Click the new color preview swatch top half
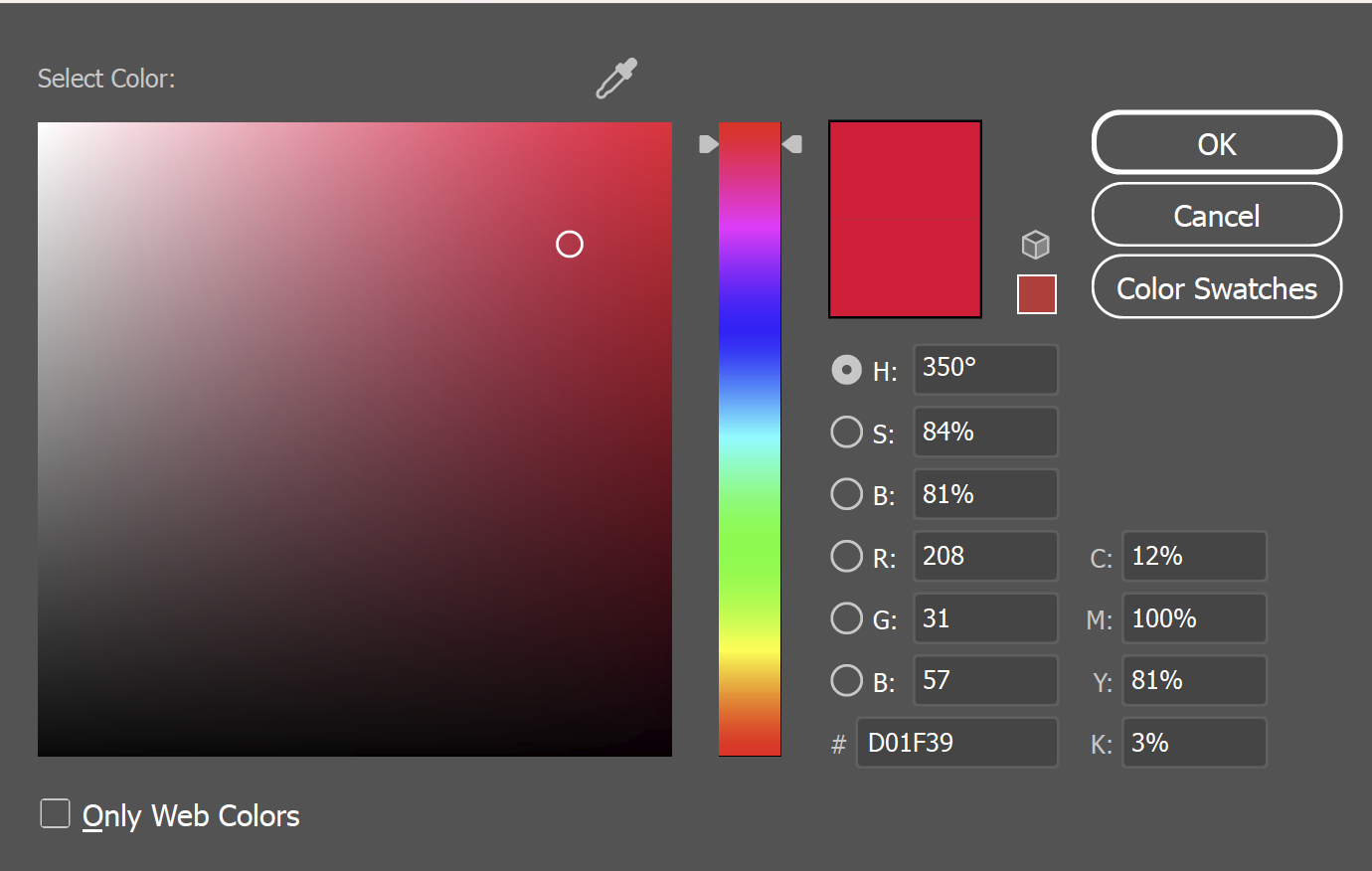Image resolution: width=1372 pixels, height=871 pixels. (x=905, y=170)
